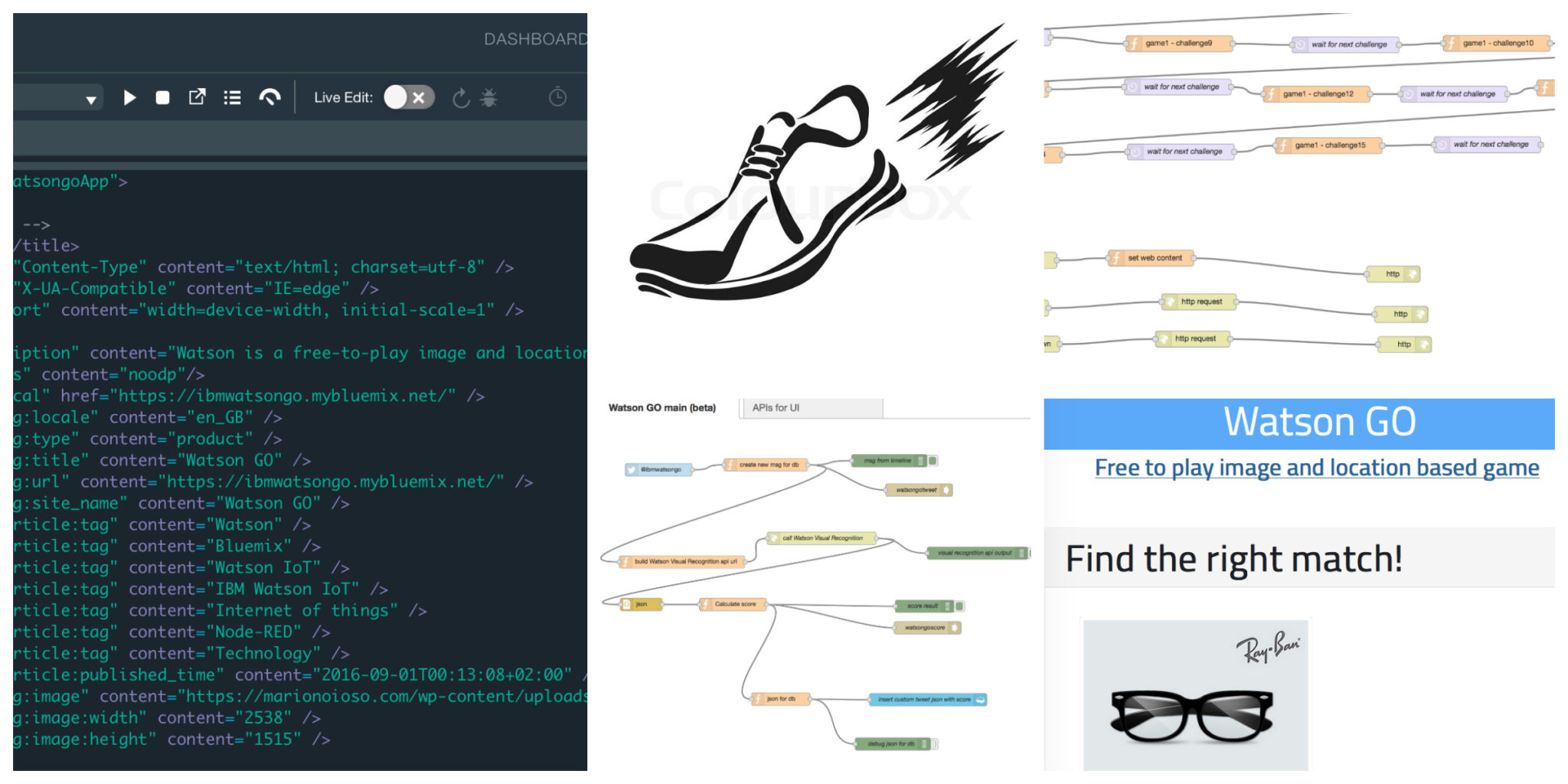1568x784 pixels.
Task: Click code line with content="Technology"
Action: (x=181, y=653)
